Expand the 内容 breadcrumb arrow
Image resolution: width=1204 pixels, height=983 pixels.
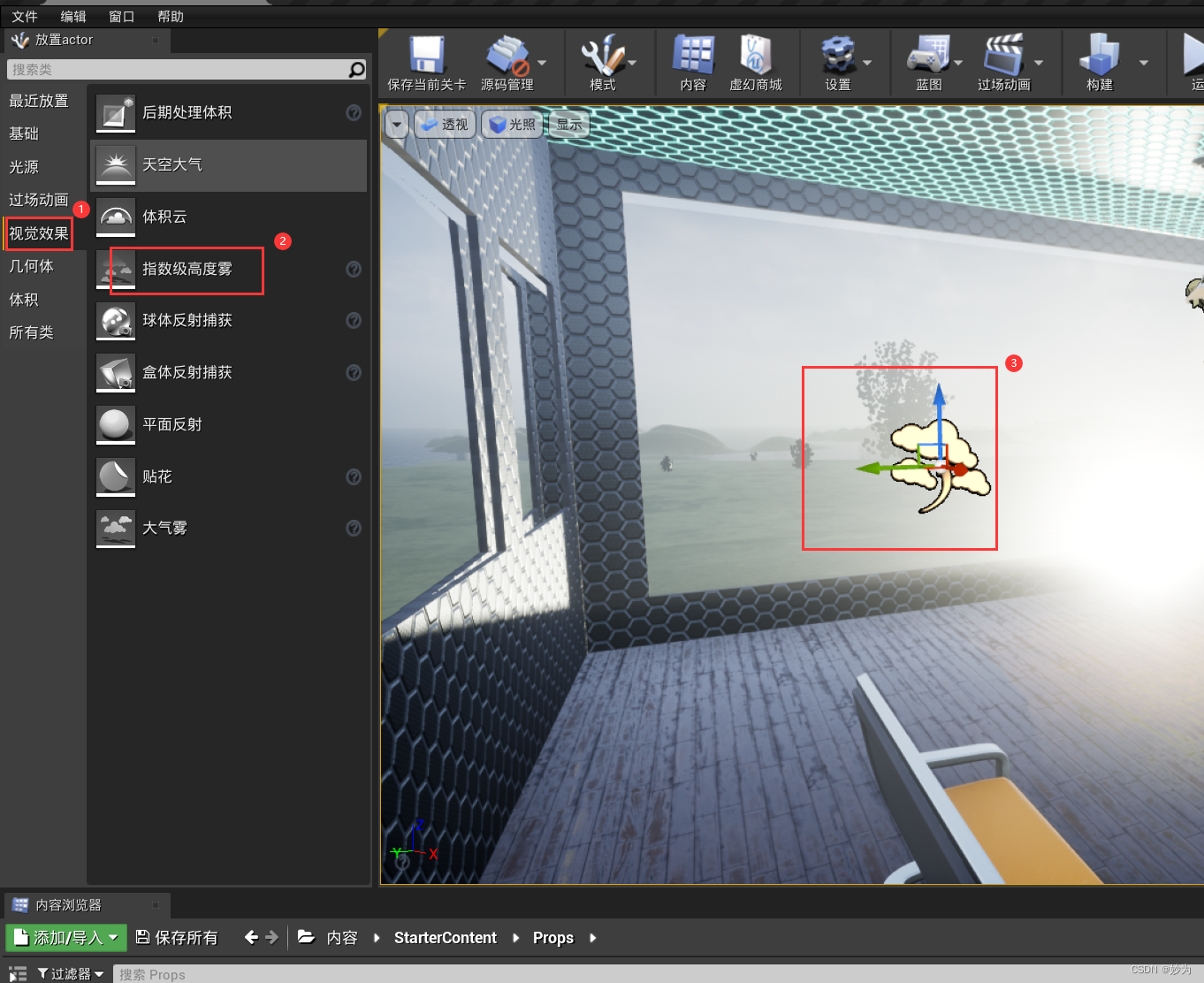pyautogui.click(x=377, y=938)
